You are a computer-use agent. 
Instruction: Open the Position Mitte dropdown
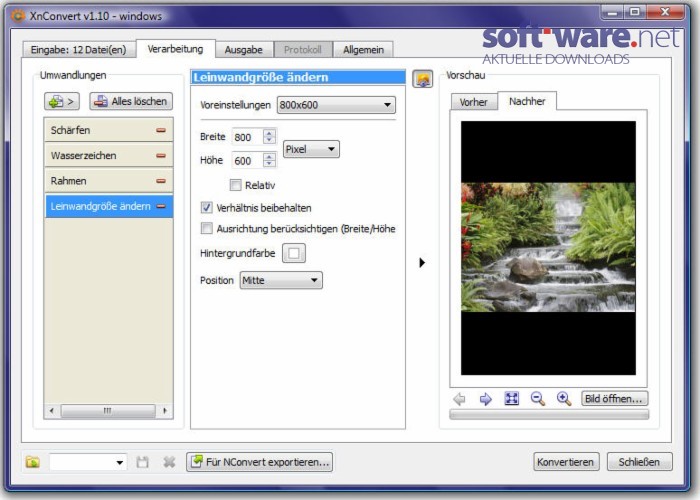tap(281, 280)
